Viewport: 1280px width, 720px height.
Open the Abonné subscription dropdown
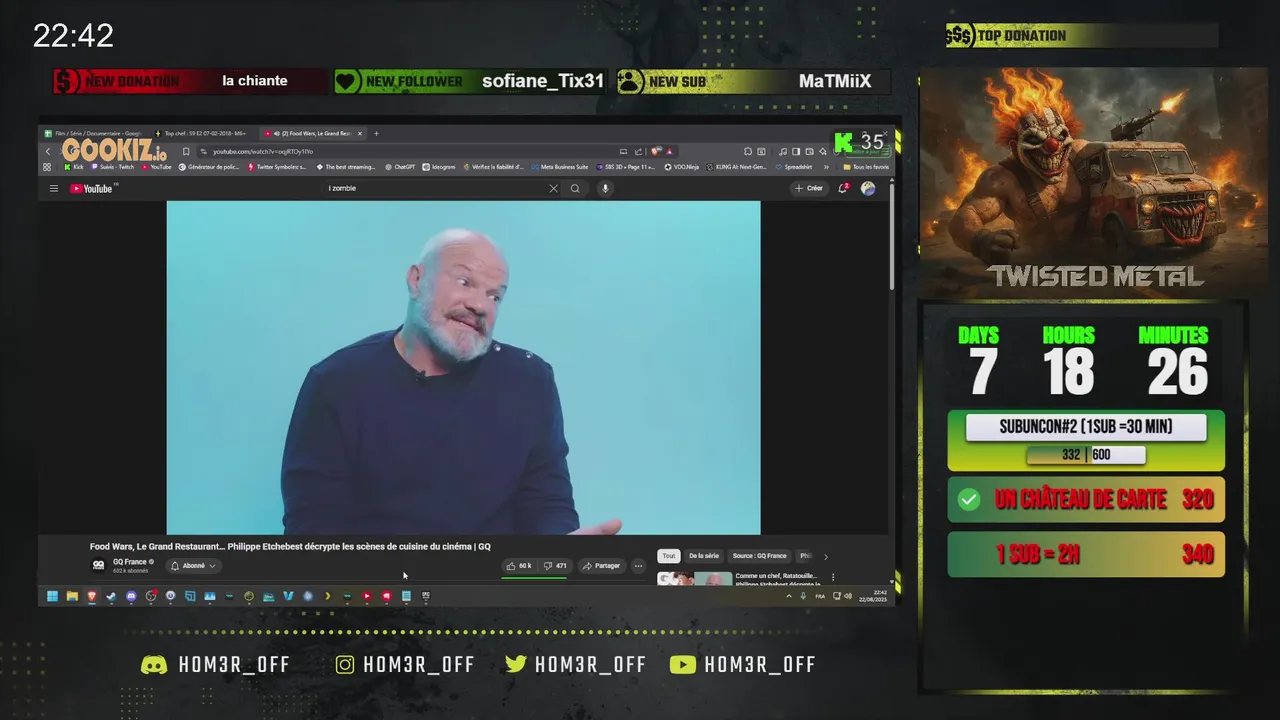(x=193, y=566)
